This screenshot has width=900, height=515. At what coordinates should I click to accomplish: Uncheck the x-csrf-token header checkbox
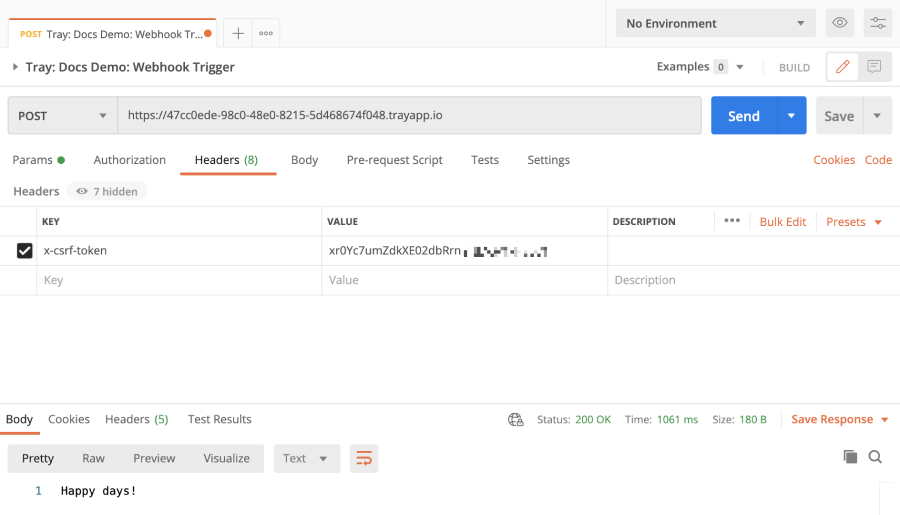pos(25,251)
